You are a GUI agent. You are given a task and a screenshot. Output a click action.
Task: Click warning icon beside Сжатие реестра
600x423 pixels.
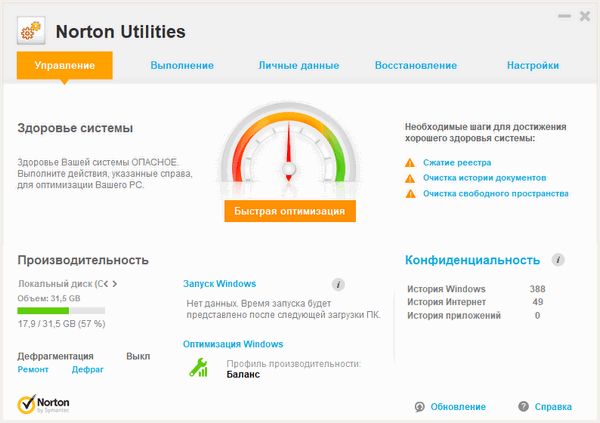[x=410, y=163]
